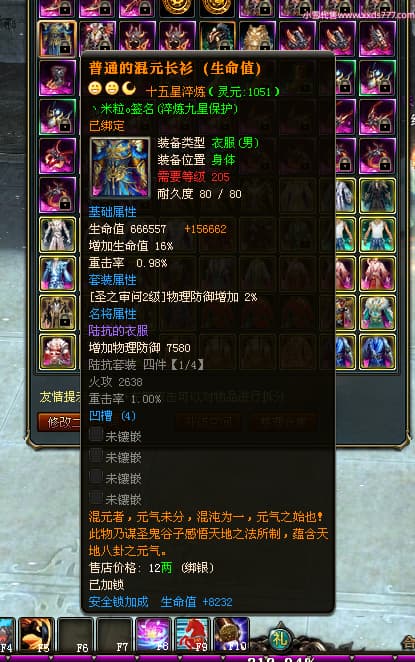Activate the purple vortex skill on F8
Image resolution: width=415 pixels, height=662 pixels.
pyautogui.click(x=153, y=635)
